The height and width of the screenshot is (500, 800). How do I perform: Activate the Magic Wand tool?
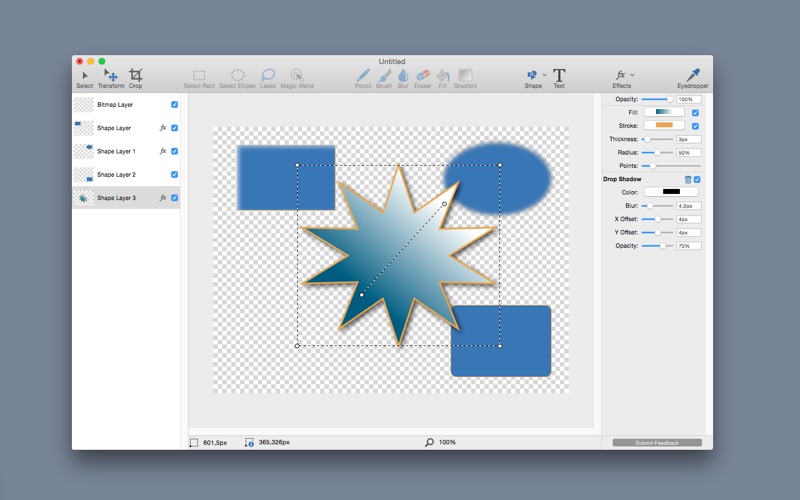(x=297, y=79)
